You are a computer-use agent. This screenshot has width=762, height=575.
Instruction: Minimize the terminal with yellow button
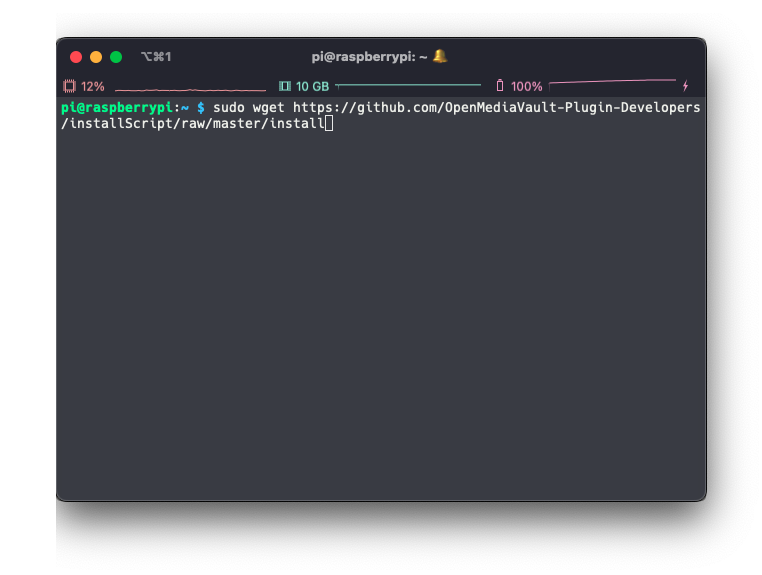click(x=96, y=57)
